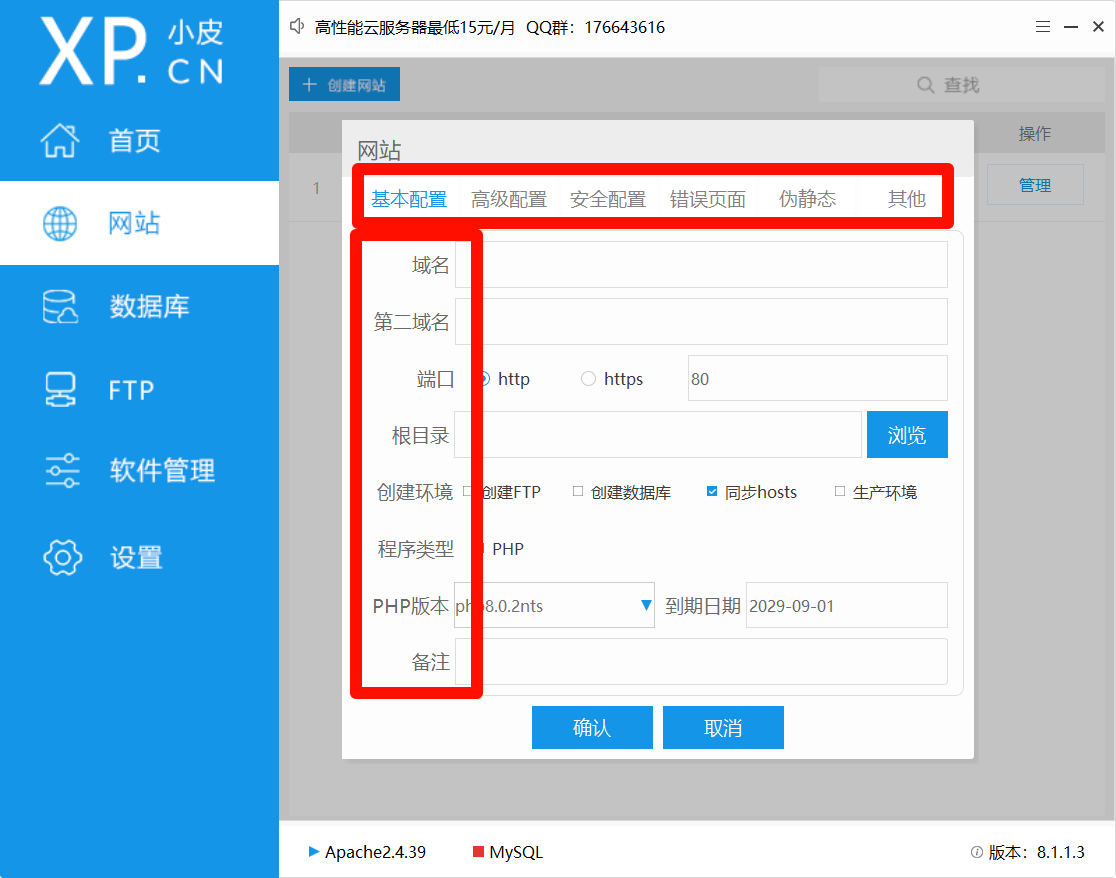
Task: Click the 查找 search field
Action: click(x=962, y=85)
